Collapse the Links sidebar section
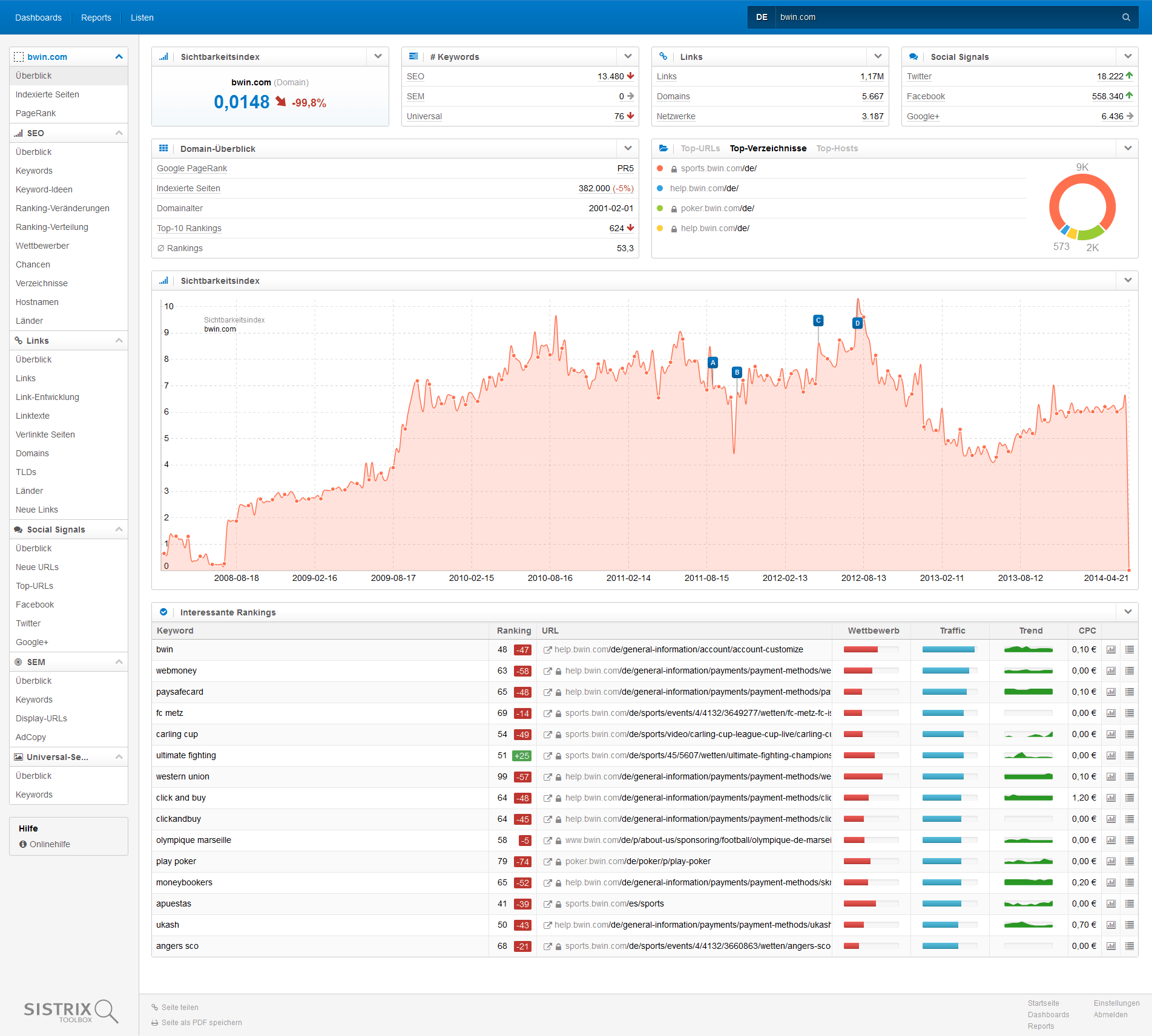The height and width of the screenshot is (1036, 1152). (x=119, y=341)
